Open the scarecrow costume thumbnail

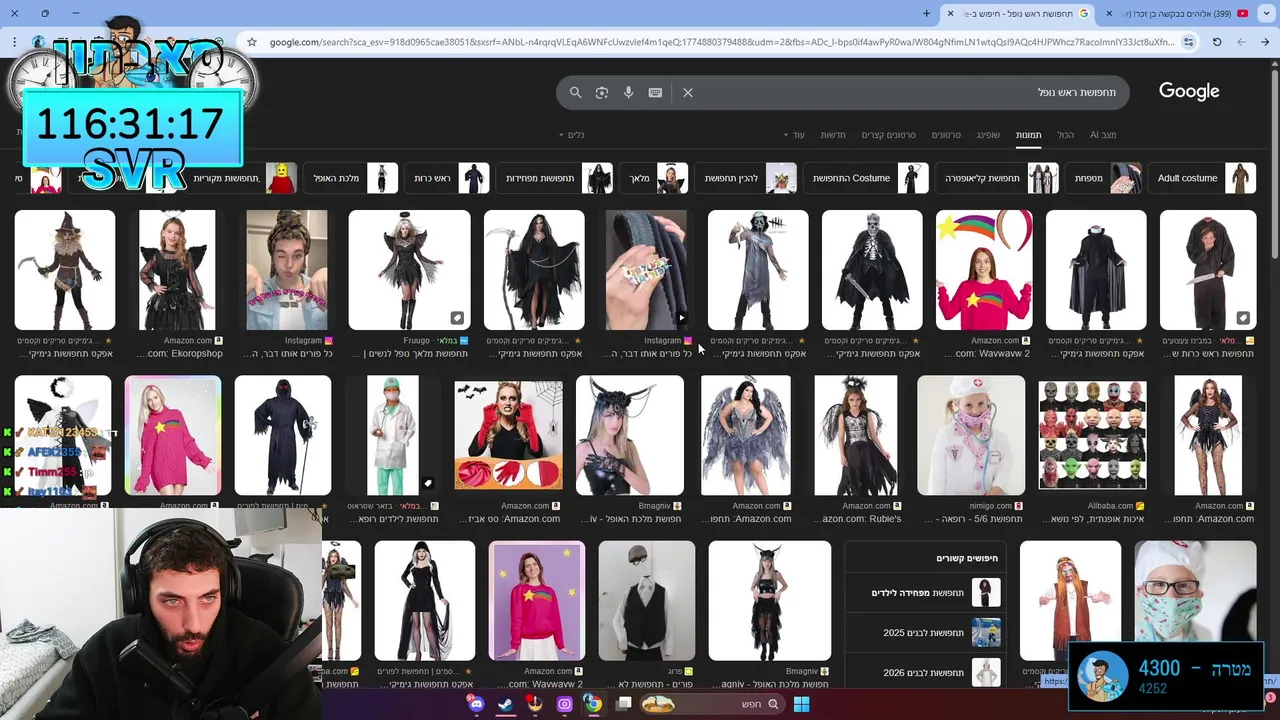(x=65, y=270)
